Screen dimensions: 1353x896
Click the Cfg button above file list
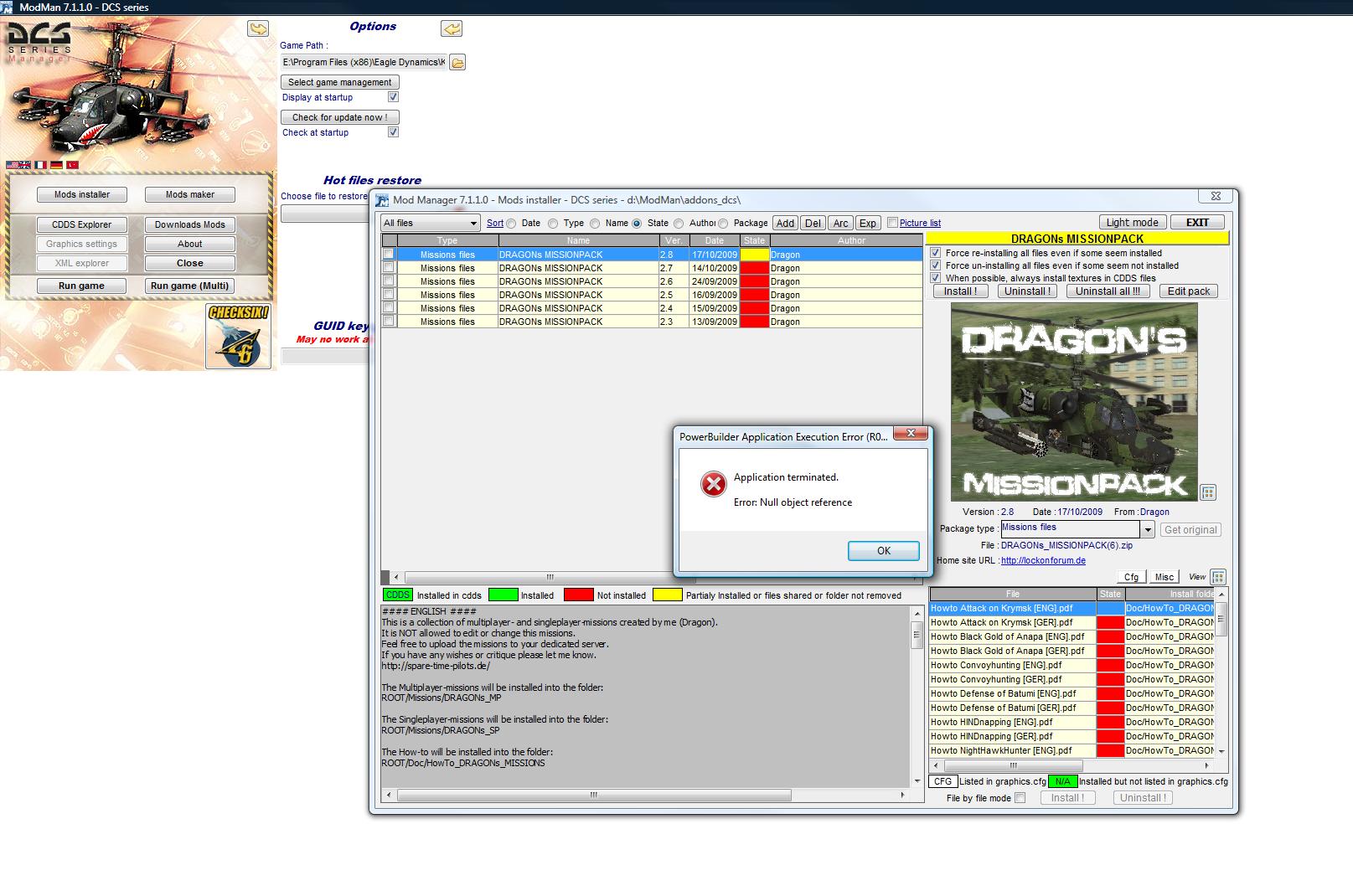[1131, 577]
